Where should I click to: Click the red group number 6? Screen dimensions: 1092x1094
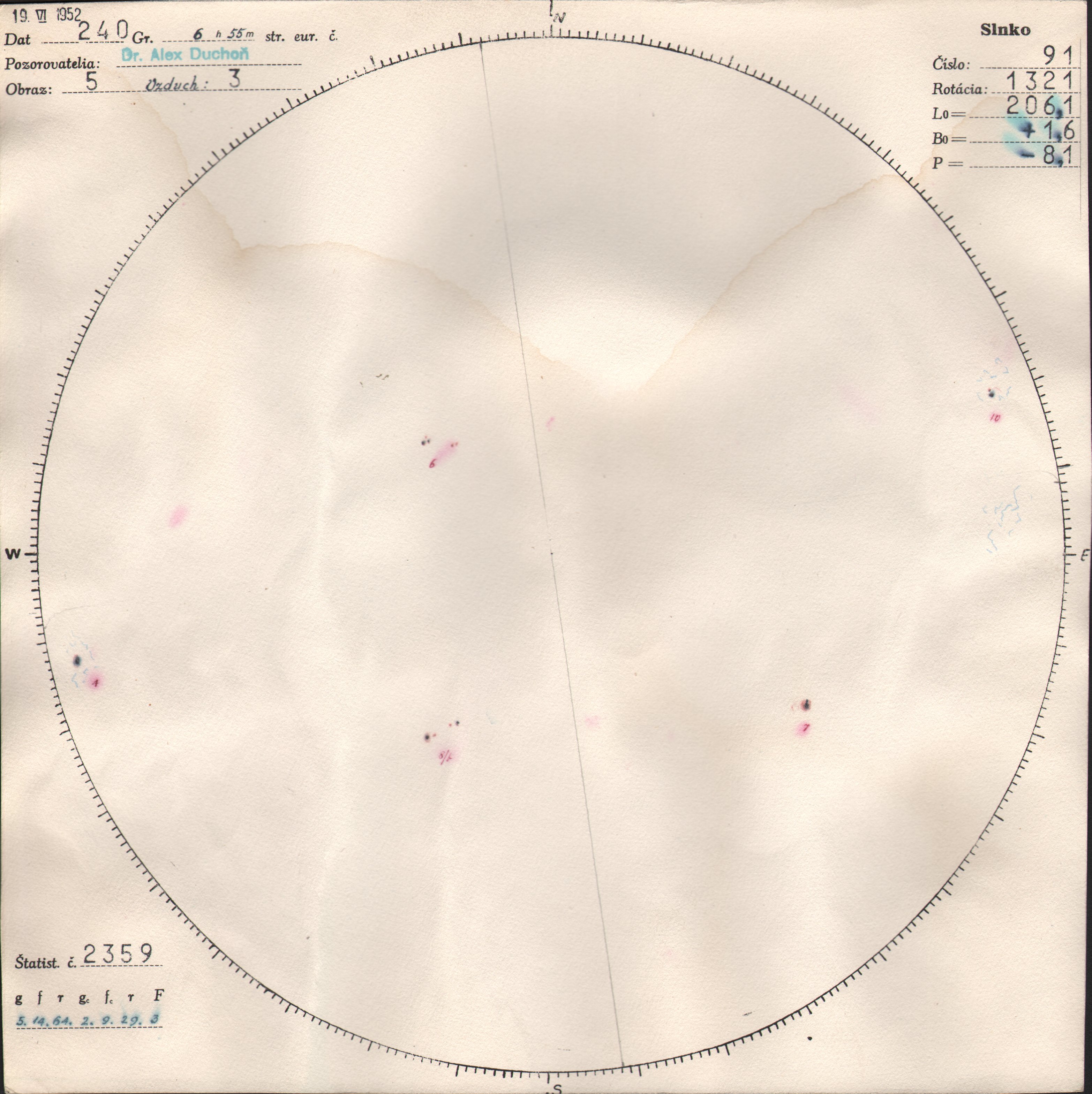coord(432,464)
